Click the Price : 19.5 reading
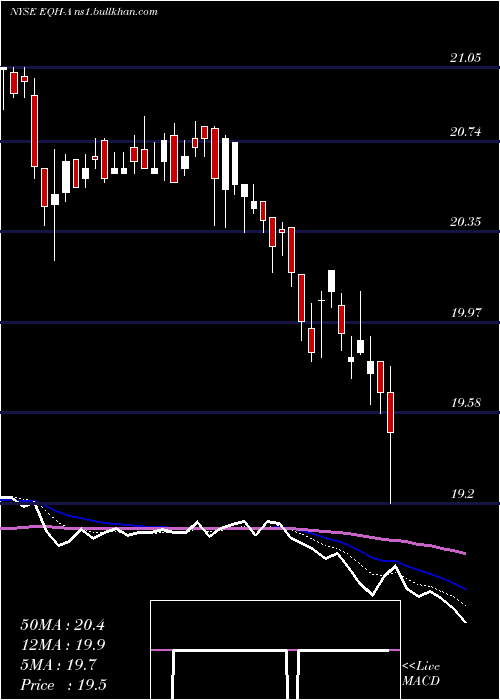This screenshot has height=700, width=500. [63, 685]
